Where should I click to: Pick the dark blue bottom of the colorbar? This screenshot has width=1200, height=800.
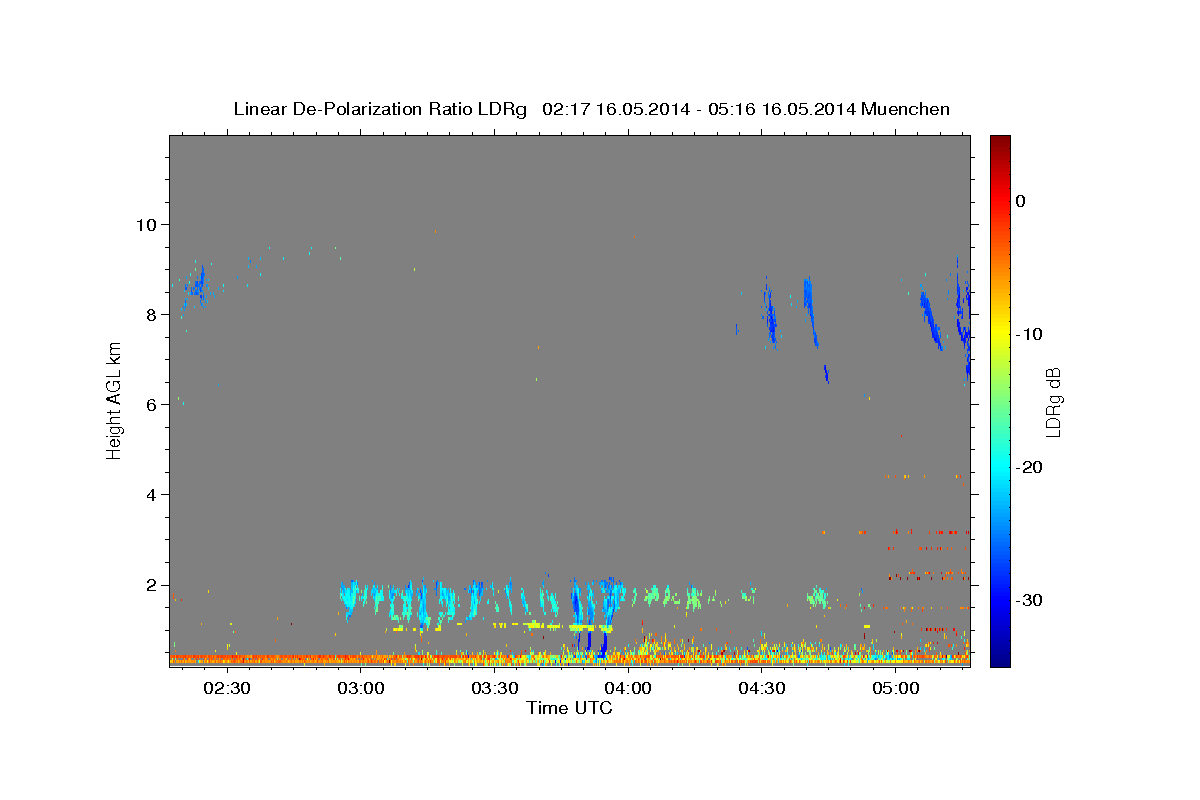pos(1000,659)
